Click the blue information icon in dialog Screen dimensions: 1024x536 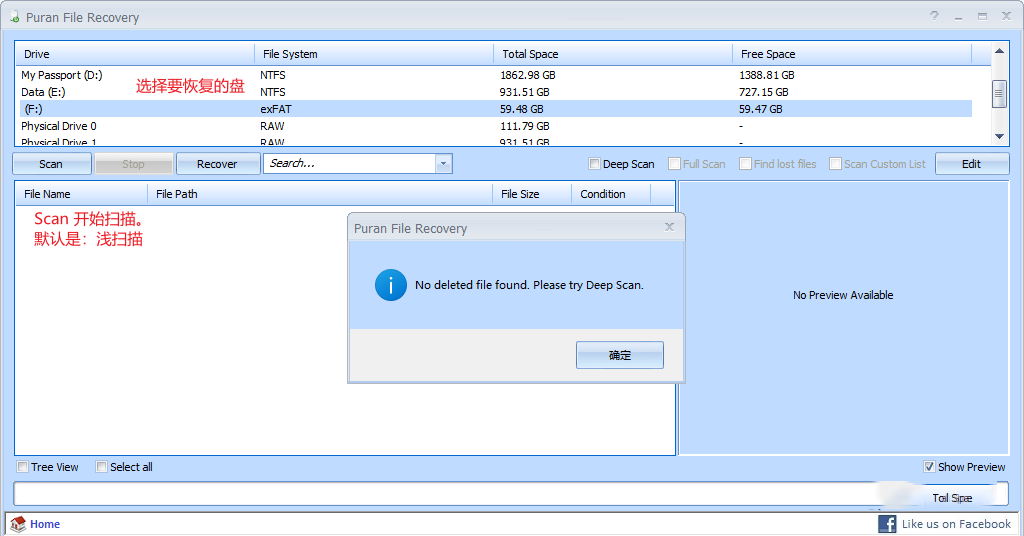[391, 285]
